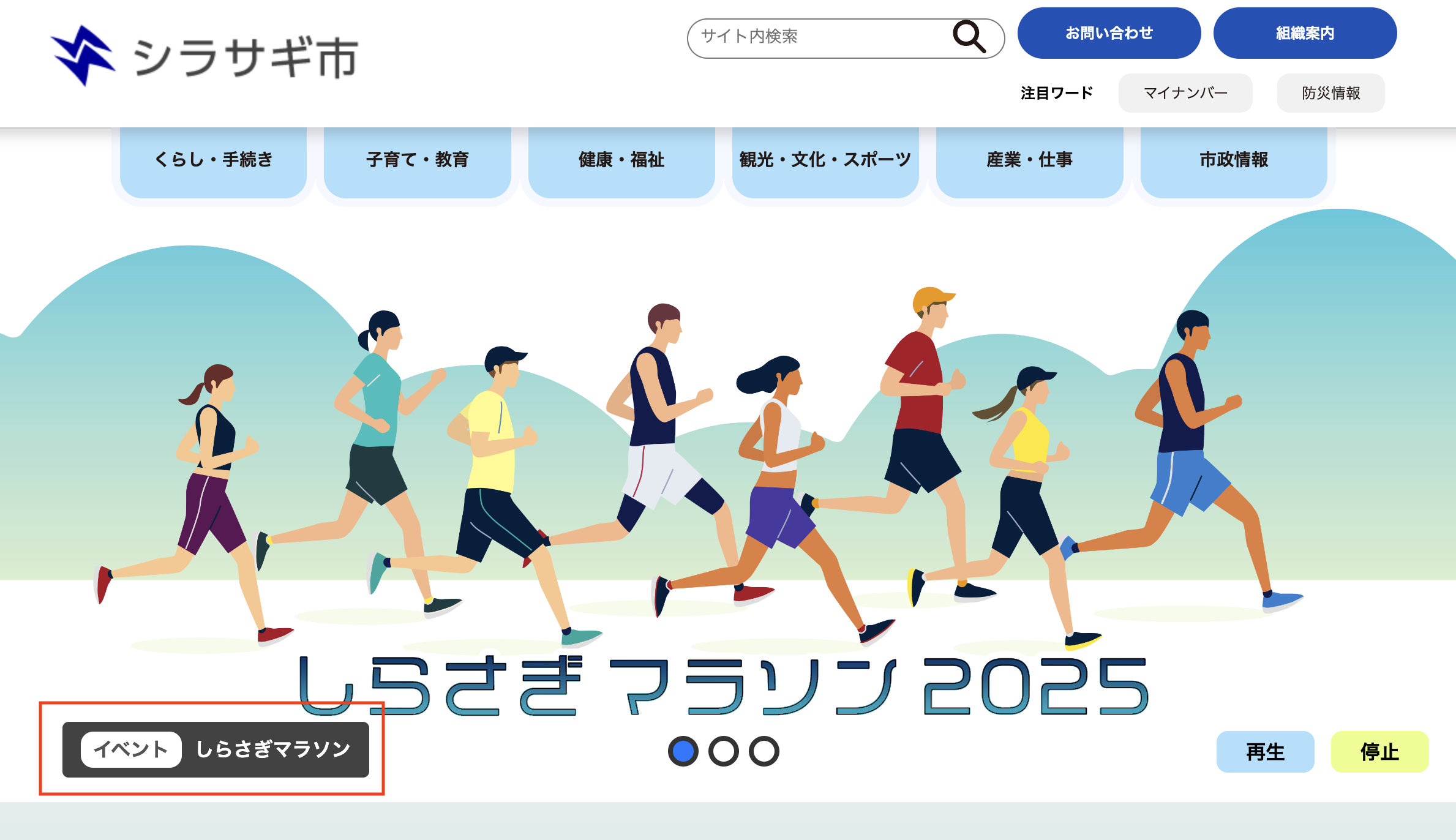Click the 停止 slideshow stop button
The width and height of the screenshot is (1456, 840).
coord(1379,752)
